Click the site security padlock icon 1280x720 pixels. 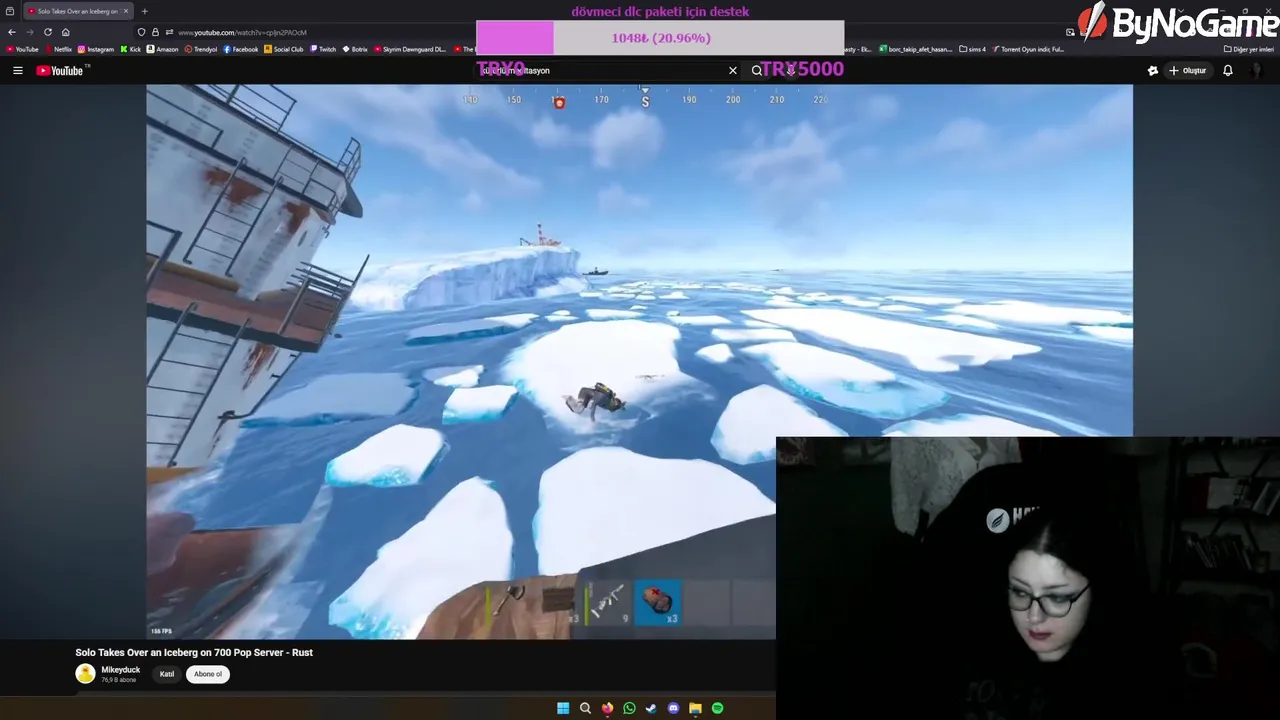pyautogui.click(x=155, y=32)
